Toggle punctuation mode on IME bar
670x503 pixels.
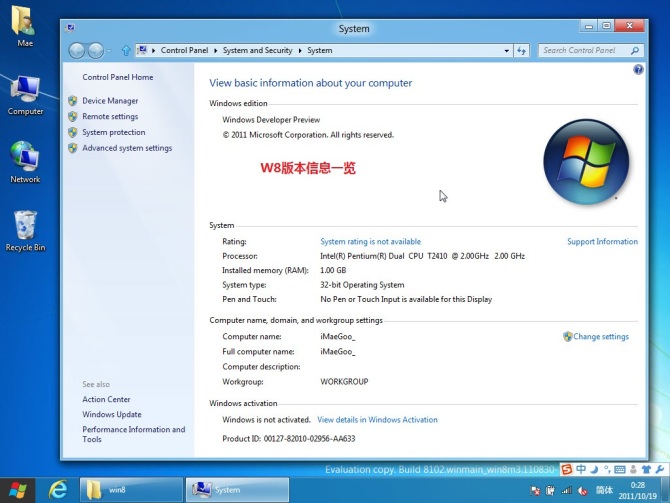point(607,469)
